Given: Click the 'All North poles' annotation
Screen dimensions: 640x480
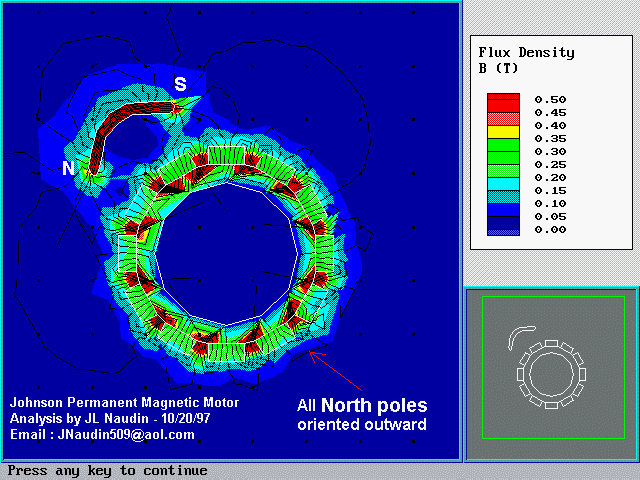Looking at the screenshot, I should pyautogui.click(x=362, y=406).
